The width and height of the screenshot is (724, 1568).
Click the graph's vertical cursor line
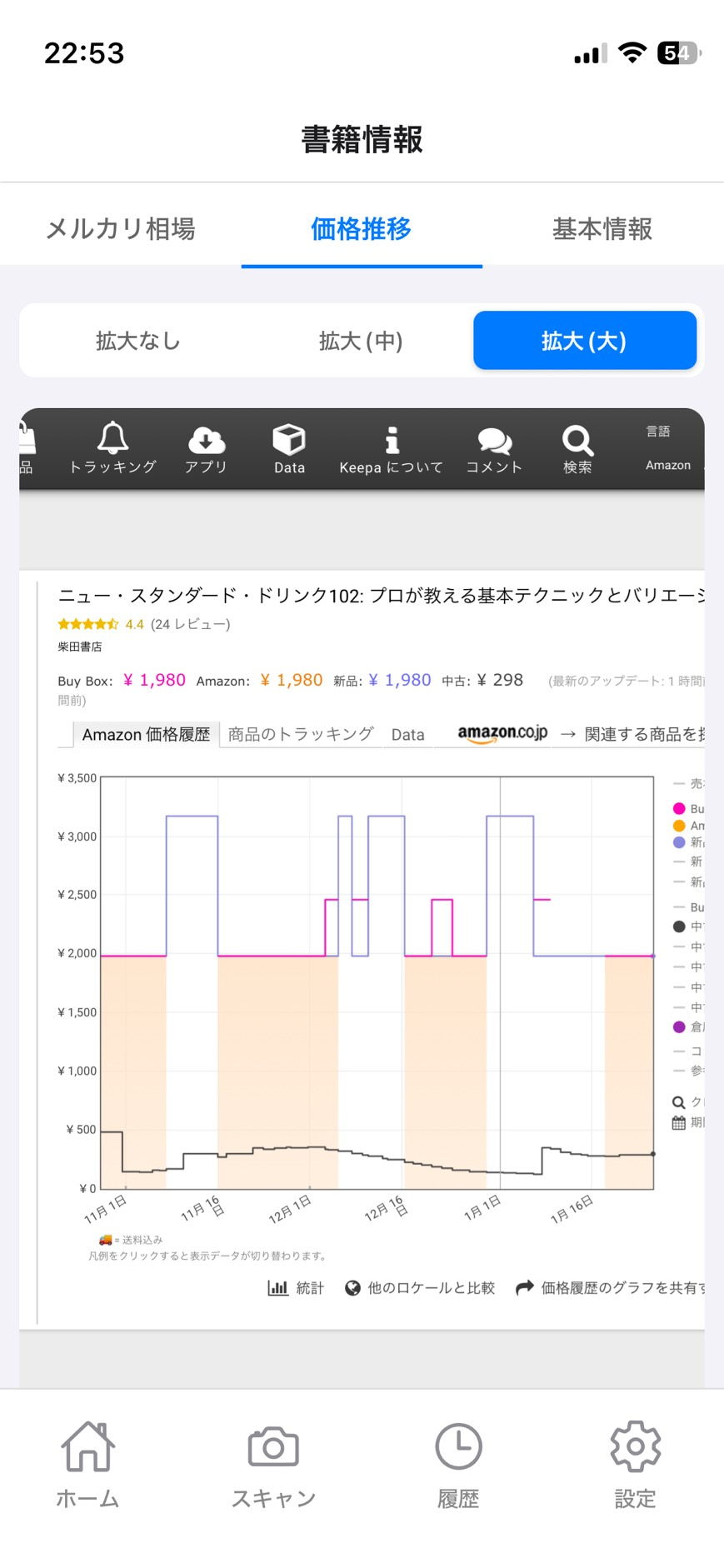[500, 983]
